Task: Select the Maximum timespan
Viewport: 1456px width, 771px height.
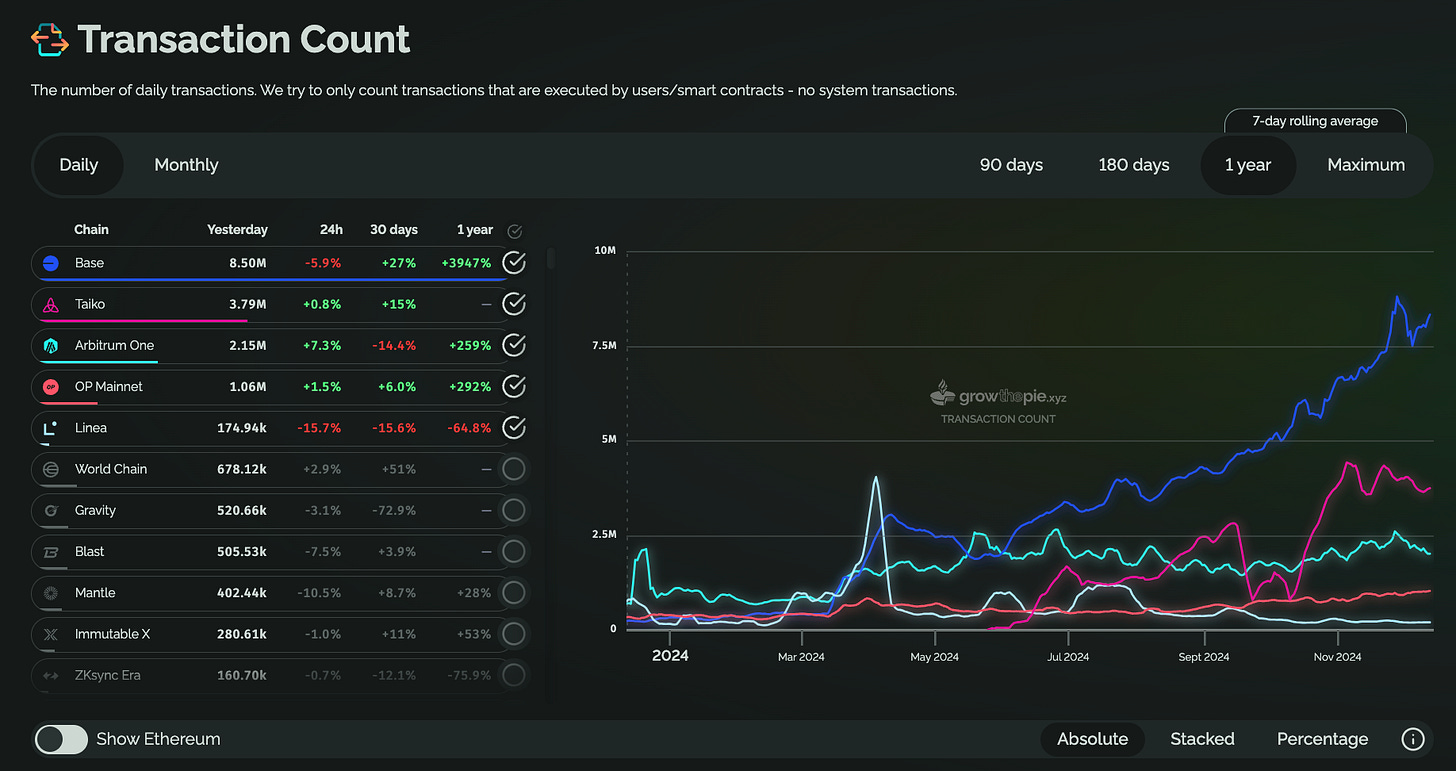Action: point(1366,165)
